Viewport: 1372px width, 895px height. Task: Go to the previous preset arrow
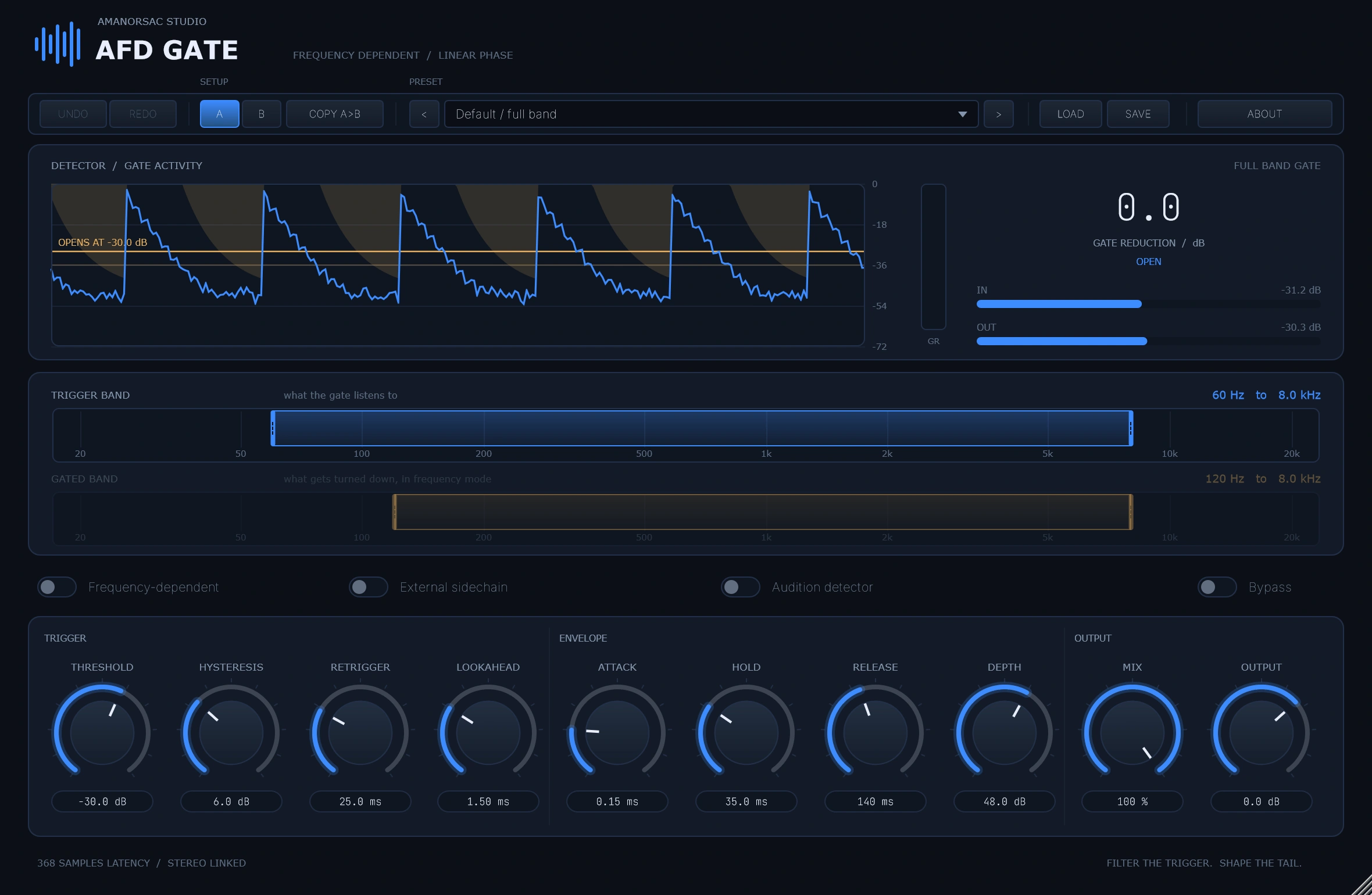424,114
